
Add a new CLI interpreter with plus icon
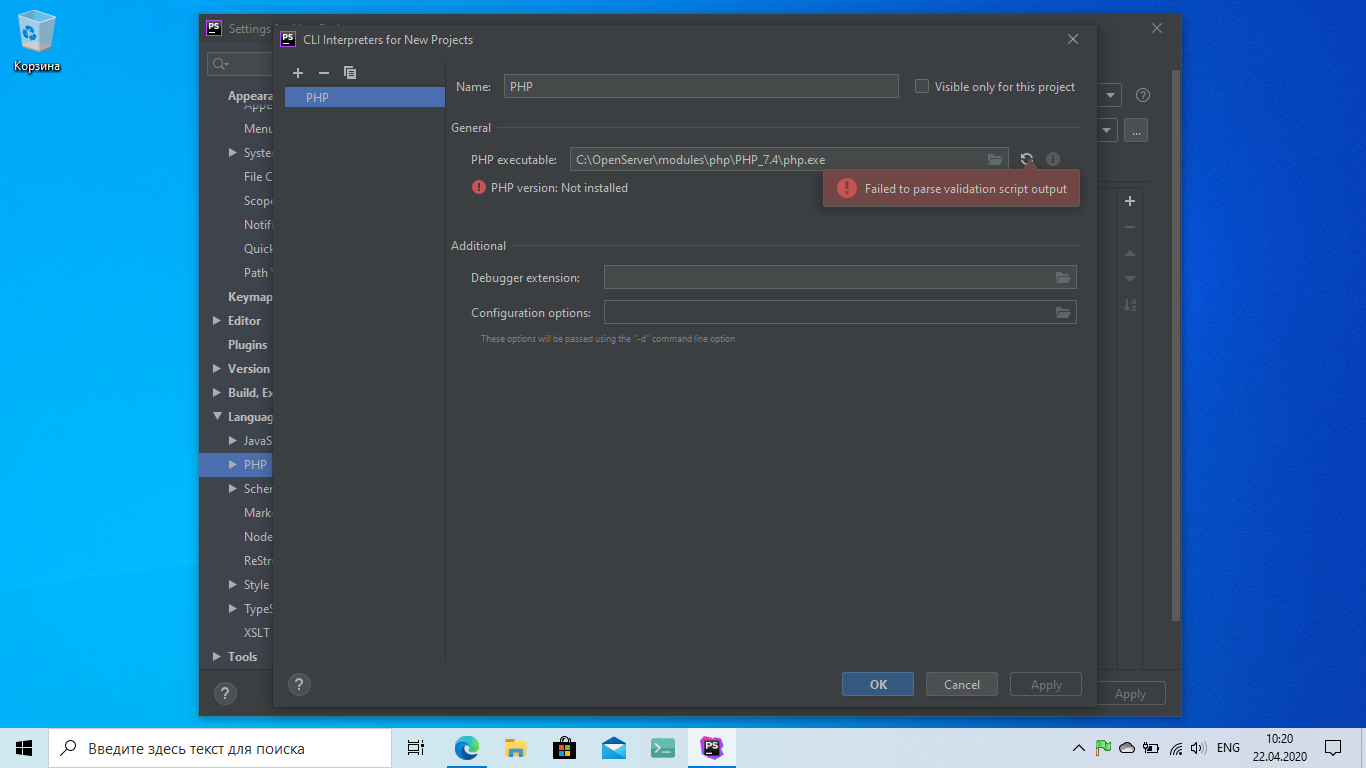pos(297,73)
